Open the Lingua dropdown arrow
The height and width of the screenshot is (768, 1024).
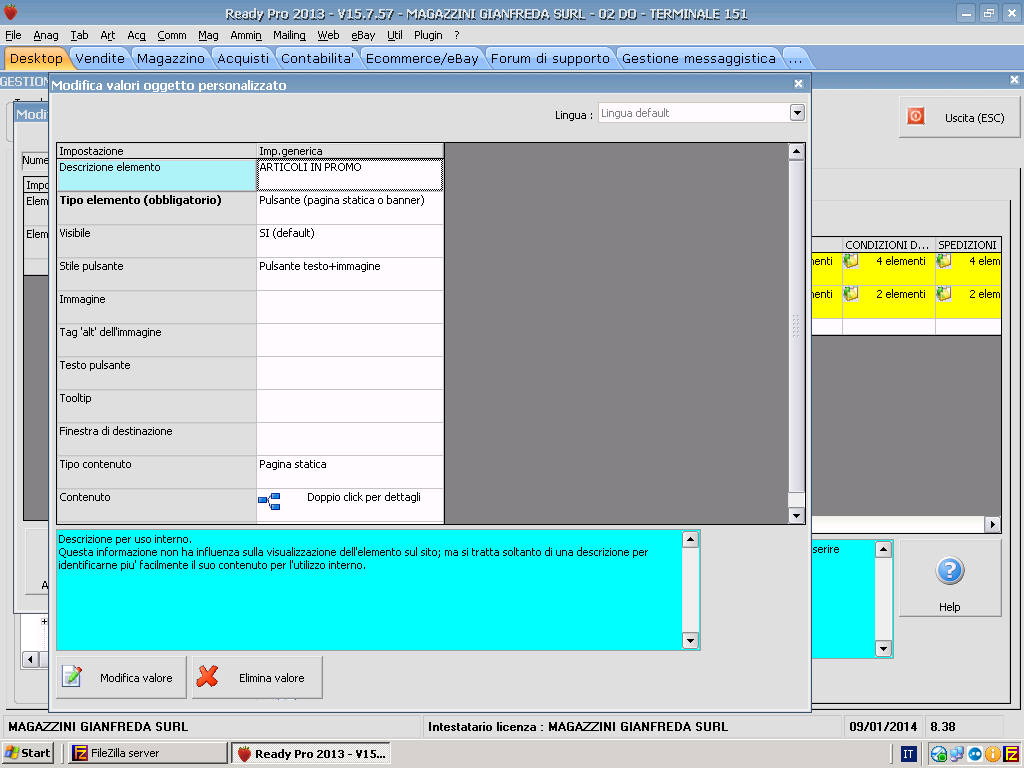pos(797,113)
